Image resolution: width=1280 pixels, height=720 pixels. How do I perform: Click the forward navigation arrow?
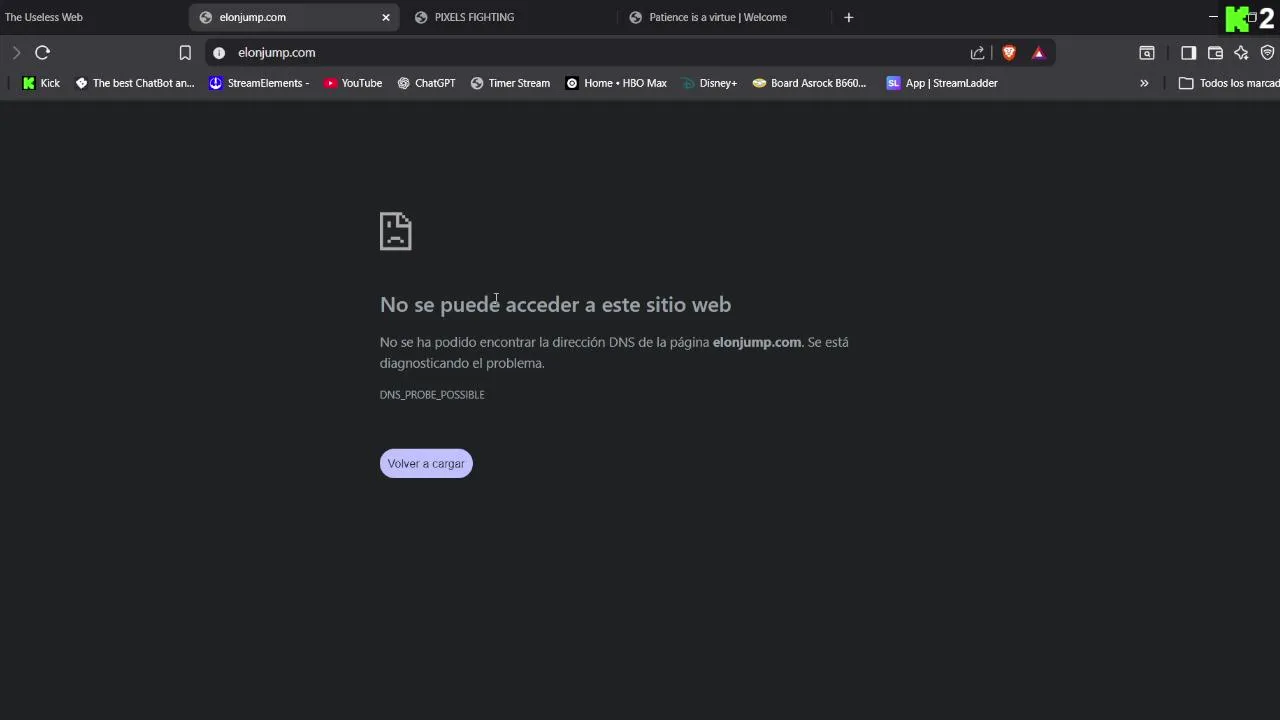coord(16,53)
